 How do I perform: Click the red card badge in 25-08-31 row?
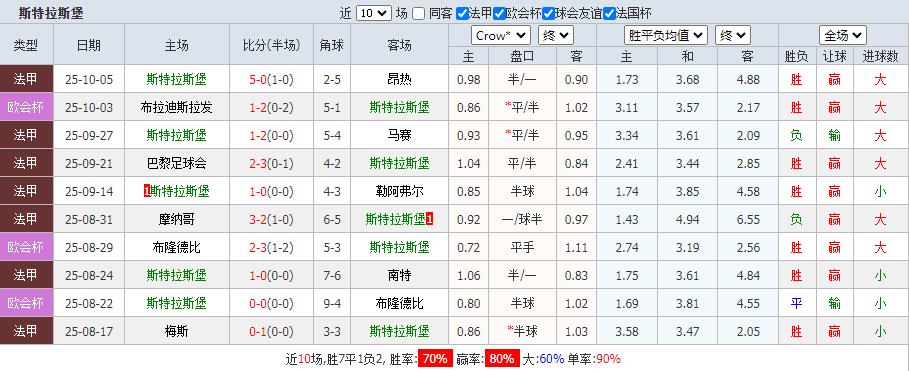430,219
